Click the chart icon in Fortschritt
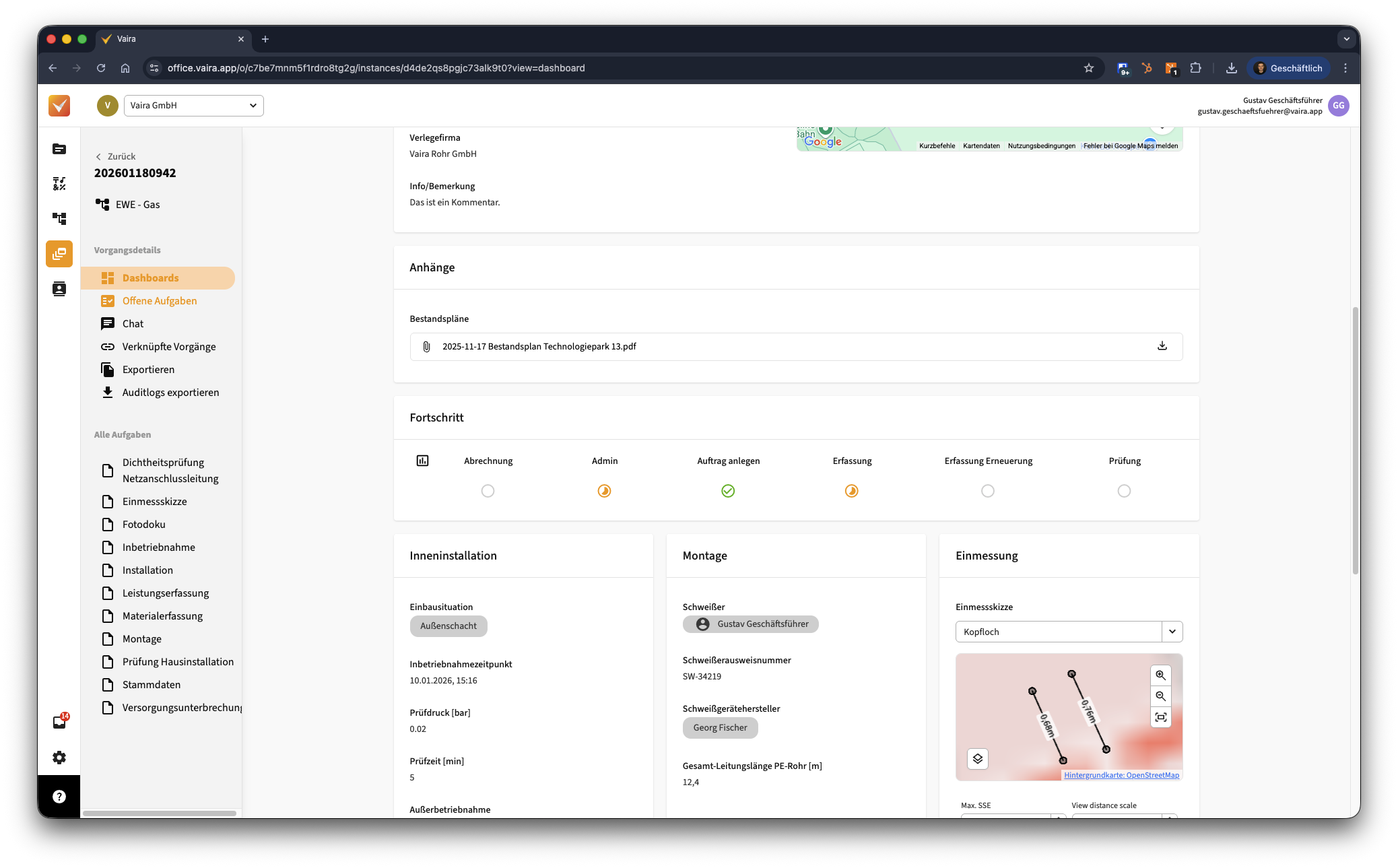Image resolution: width=1398 pixels, height=868 pixels. coord(422,461)
